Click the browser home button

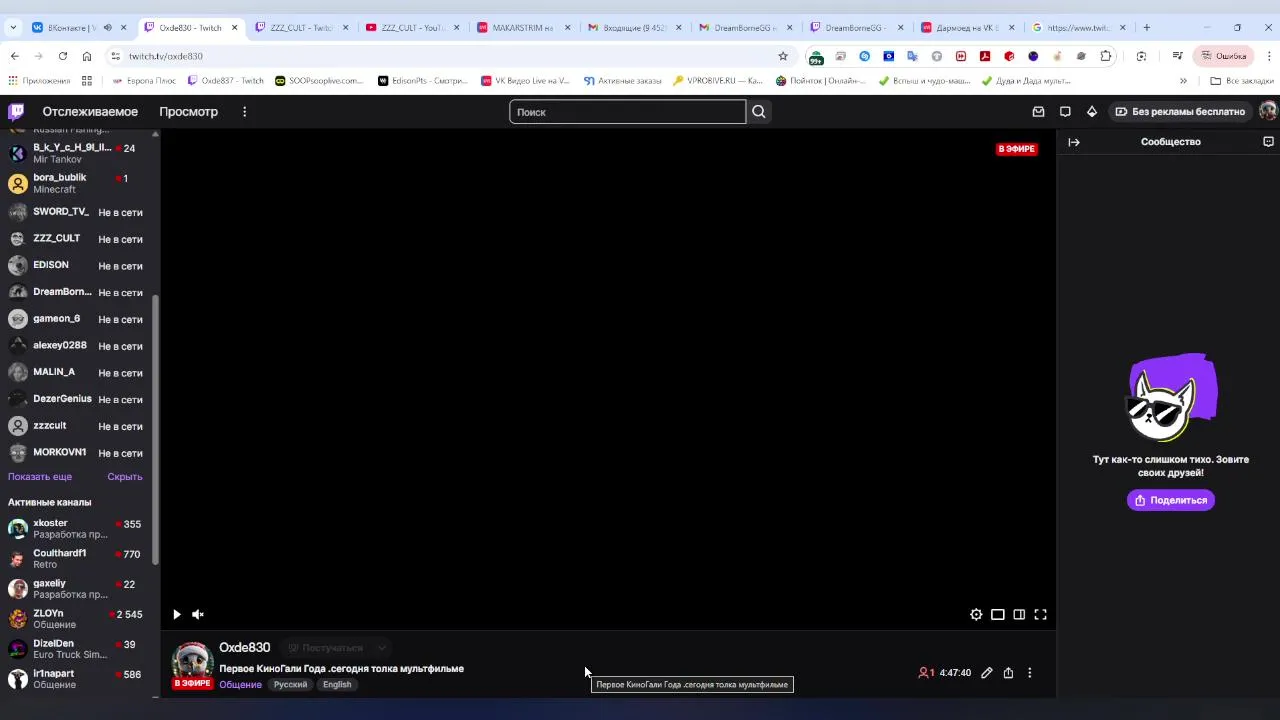click(87, 56)
